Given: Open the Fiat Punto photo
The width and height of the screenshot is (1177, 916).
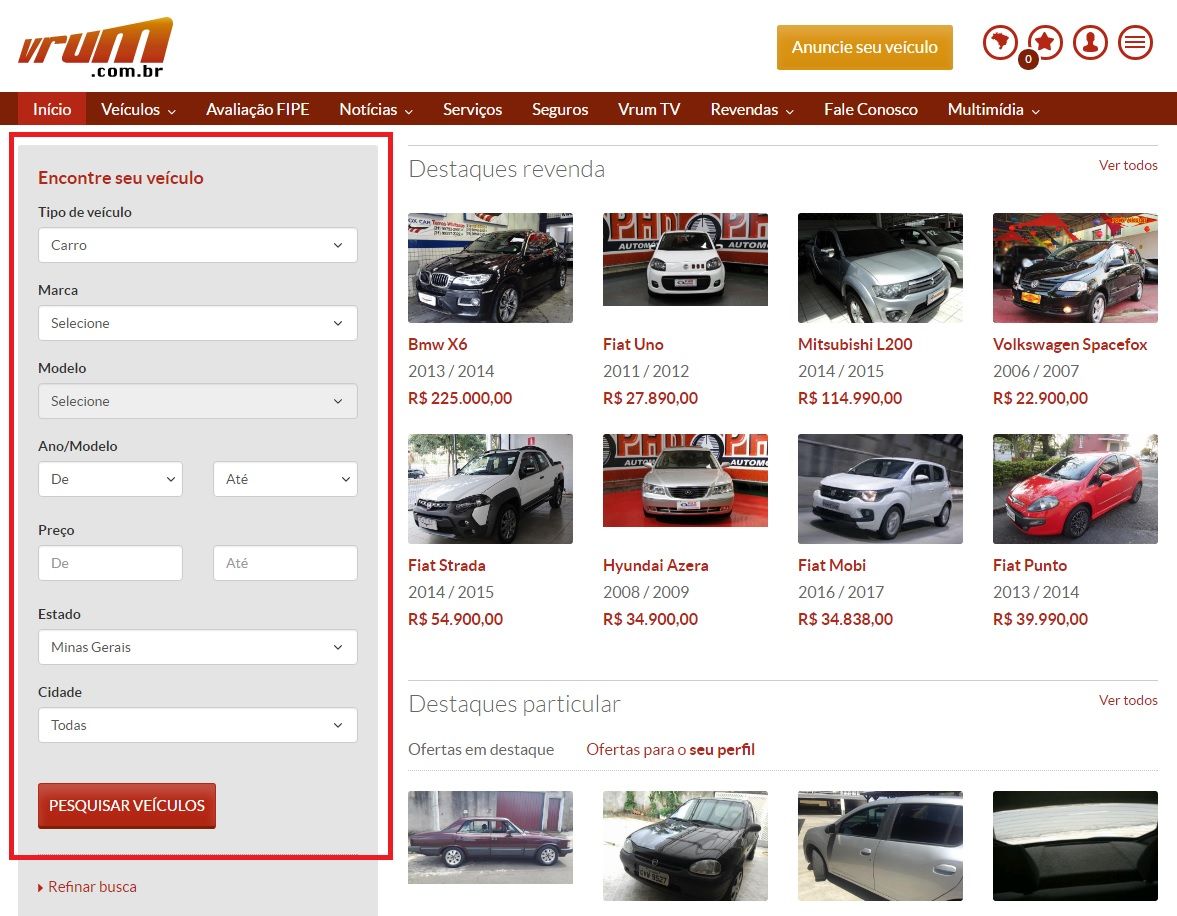Looking at the screenshot, I should [x=1075, y=489].
